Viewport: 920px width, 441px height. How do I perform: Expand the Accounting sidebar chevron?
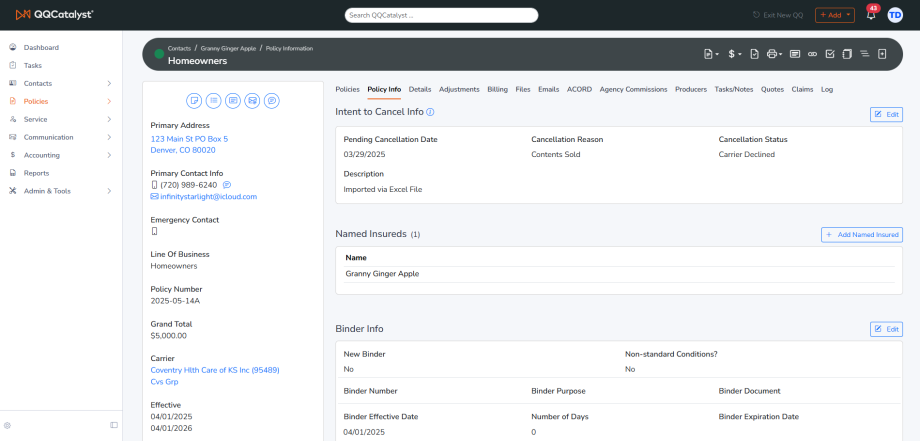(109, 155)
